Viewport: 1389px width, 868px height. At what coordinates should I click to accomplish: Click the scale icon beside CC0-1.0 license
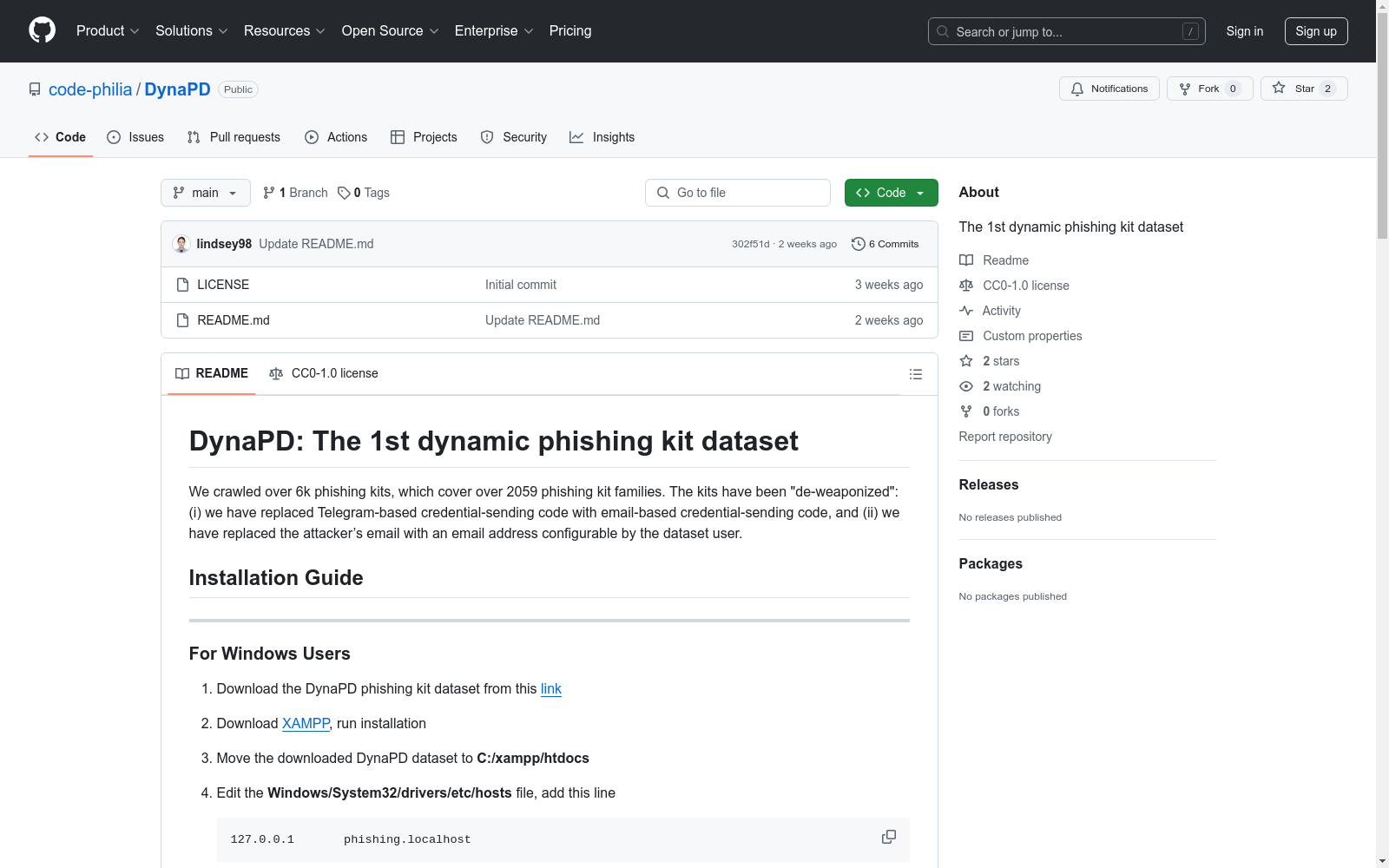(966, 286)
